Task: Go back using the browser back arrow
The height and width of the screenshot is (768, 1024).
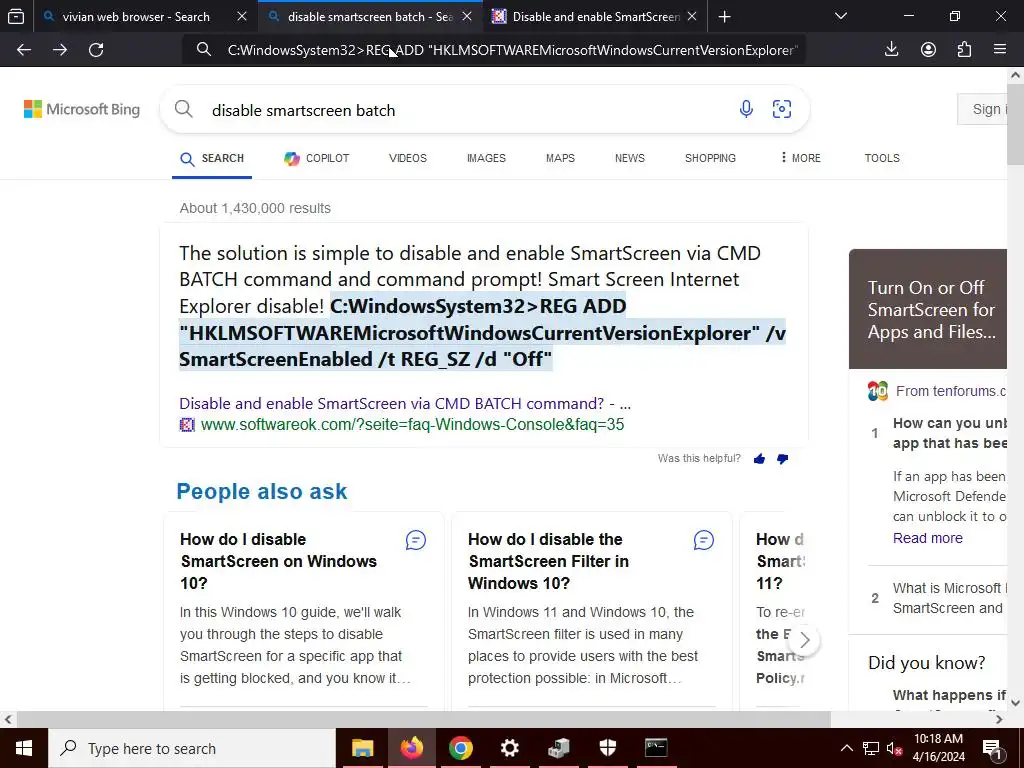Action: pyautogui.click(x=24, y=50)
